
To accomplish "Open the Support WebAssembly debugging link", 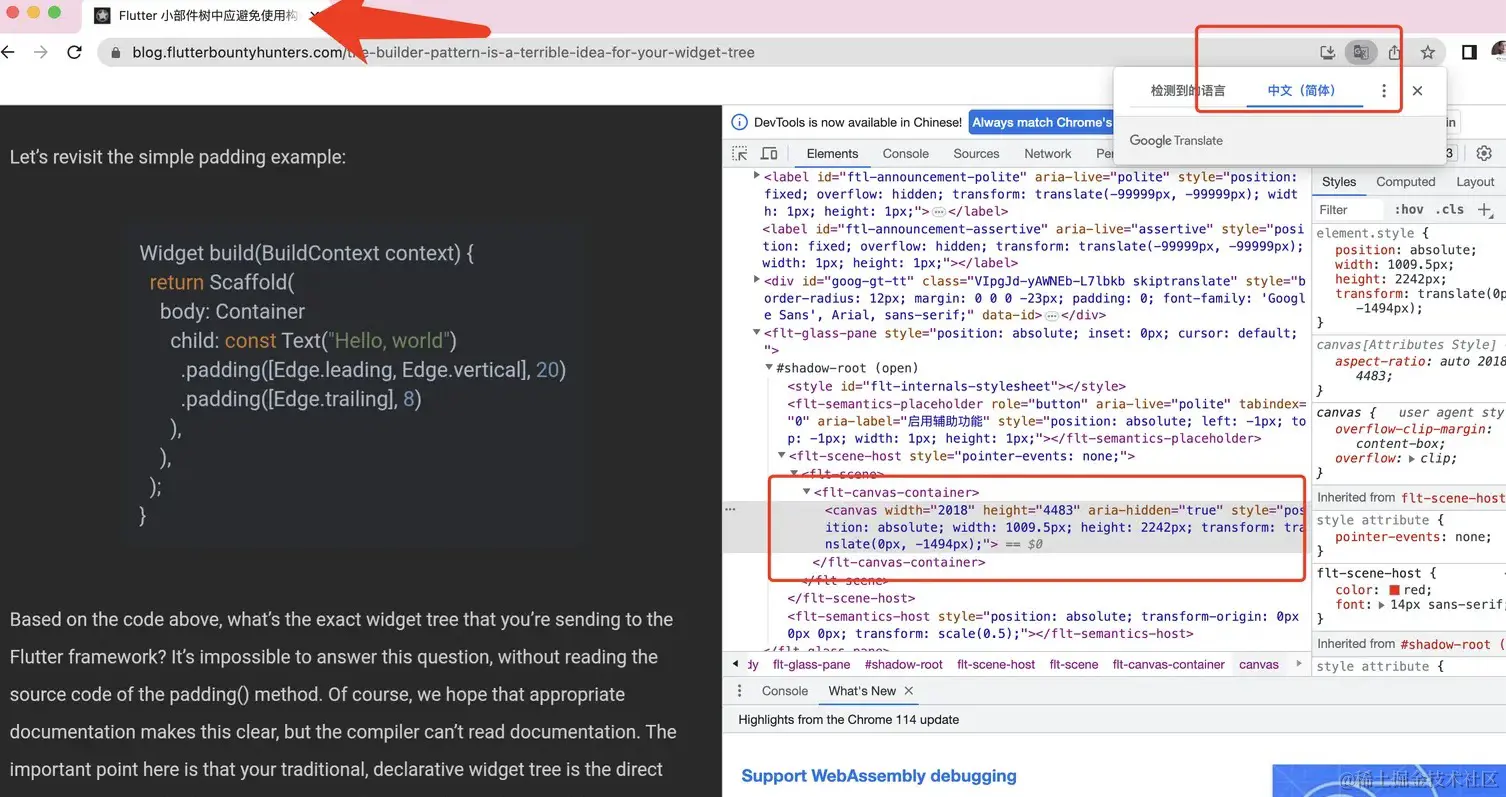I will click(x=878, y=776).
